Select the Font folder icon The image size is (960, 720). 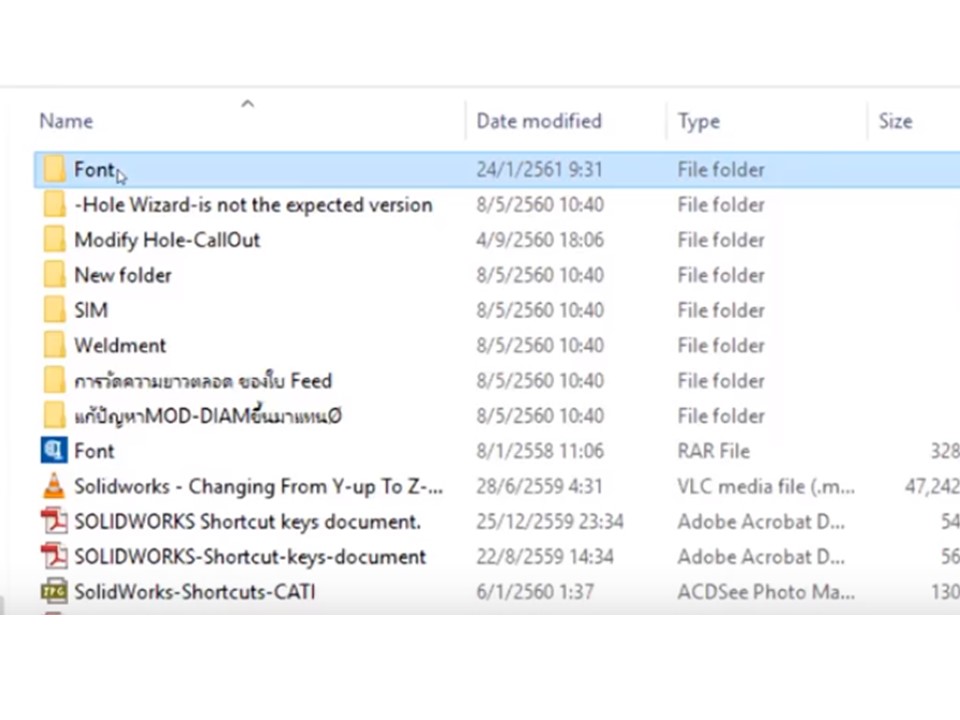point(54,169)
